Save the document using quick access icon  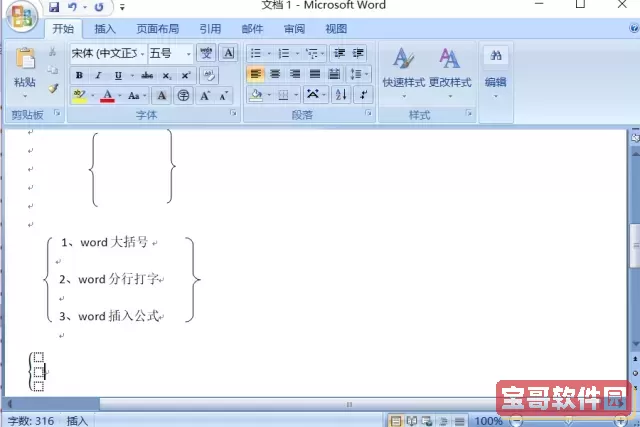pos(54,7)
